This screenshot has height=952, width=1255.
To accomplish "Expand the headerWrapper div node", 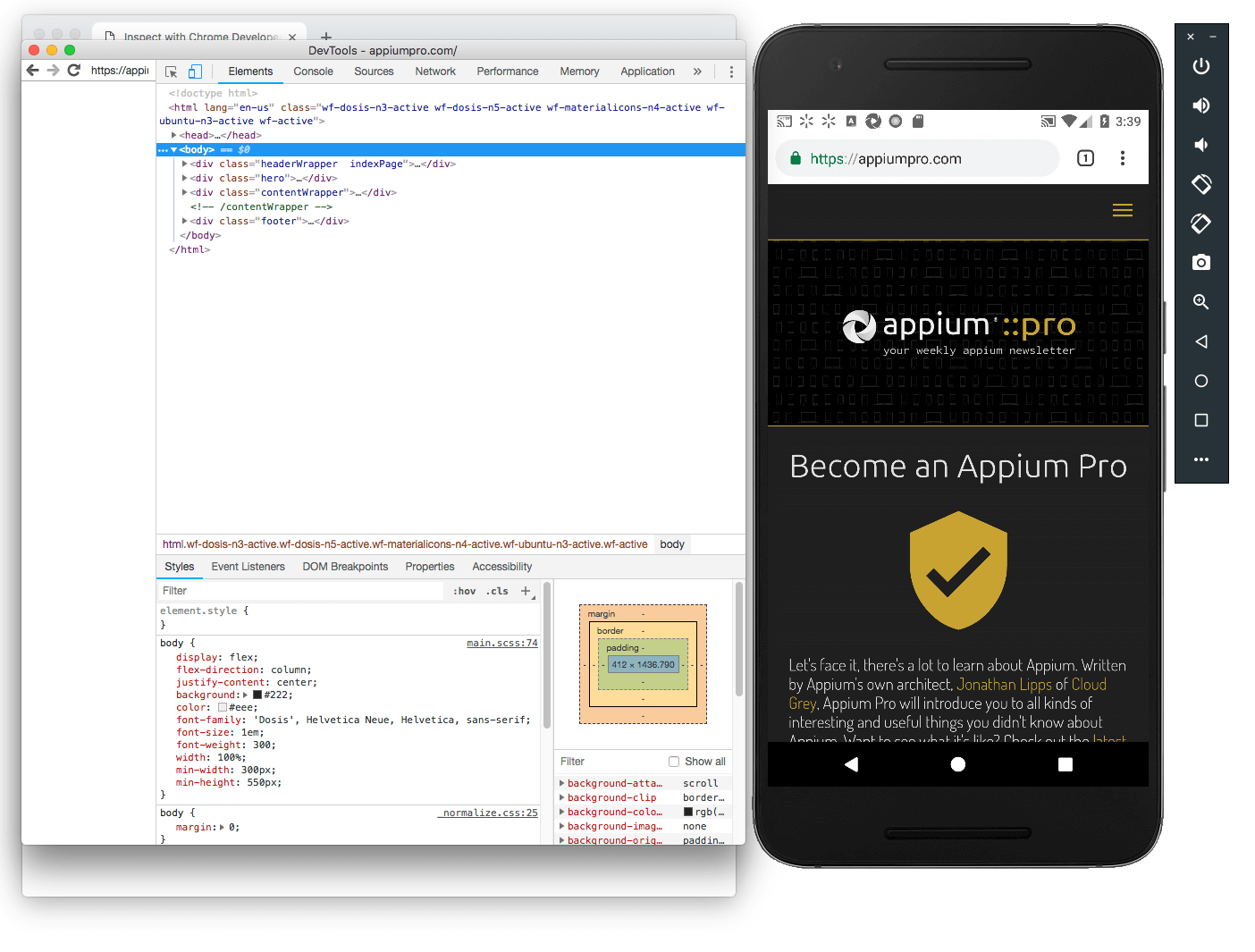I will click(x=184, y=164).
